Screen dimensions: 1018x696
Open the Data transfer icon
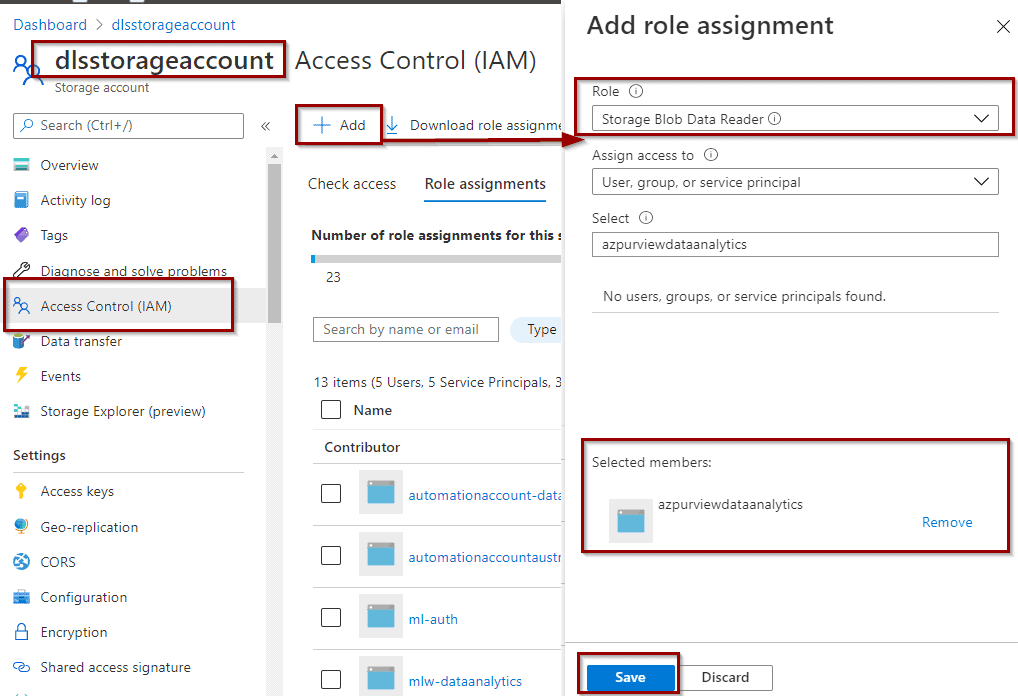[x=21, y=341]
